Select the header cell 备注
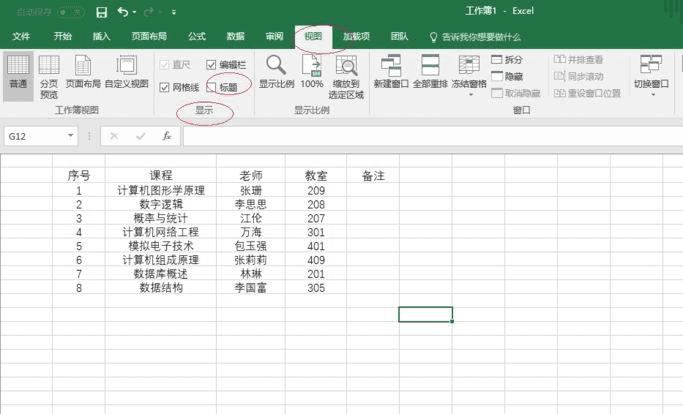 (373, 176)
